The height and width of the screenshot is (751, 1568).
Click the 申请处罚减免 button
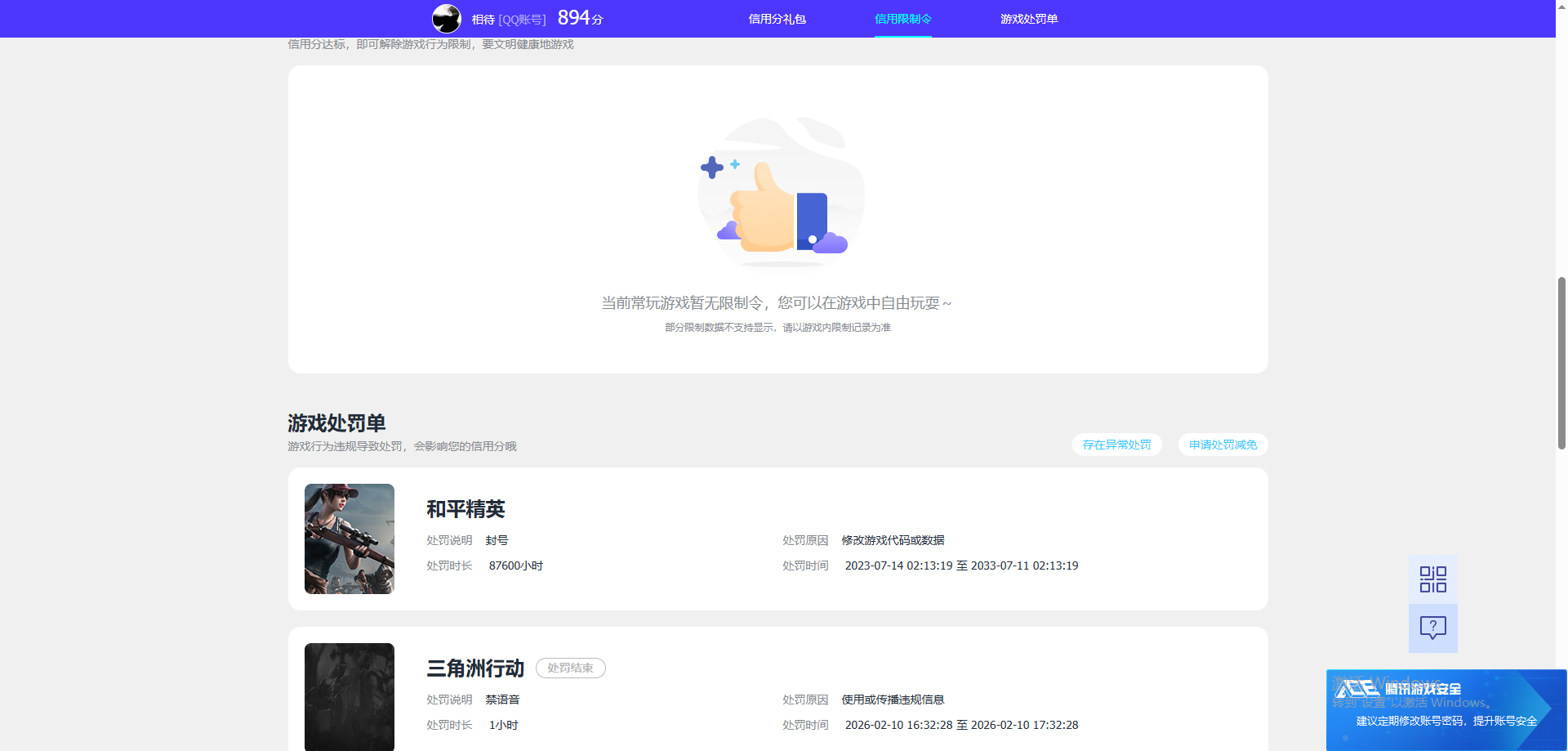pos(1223,445)
